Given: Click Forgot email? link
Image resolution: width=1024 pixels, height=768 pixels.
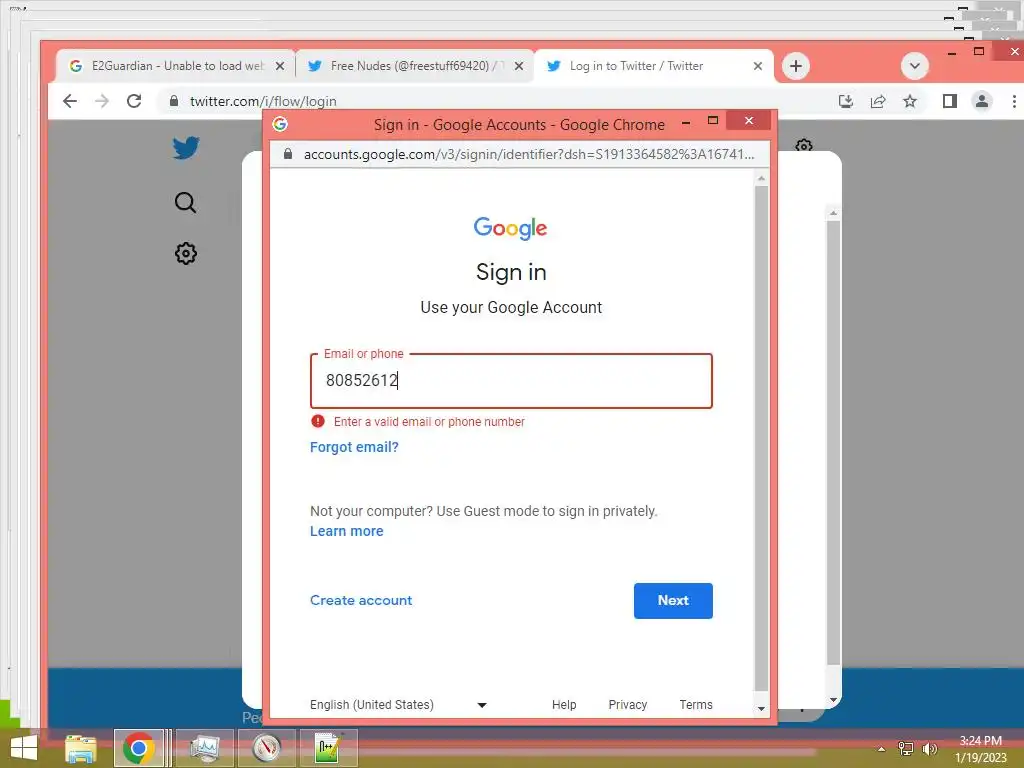Looking at the screenshot, I should 354,447.
